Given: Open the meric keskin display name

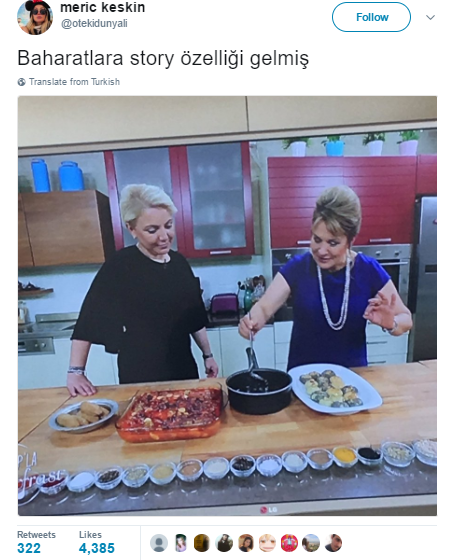Looking at the screenshot, I should click(x=103, y=7).
